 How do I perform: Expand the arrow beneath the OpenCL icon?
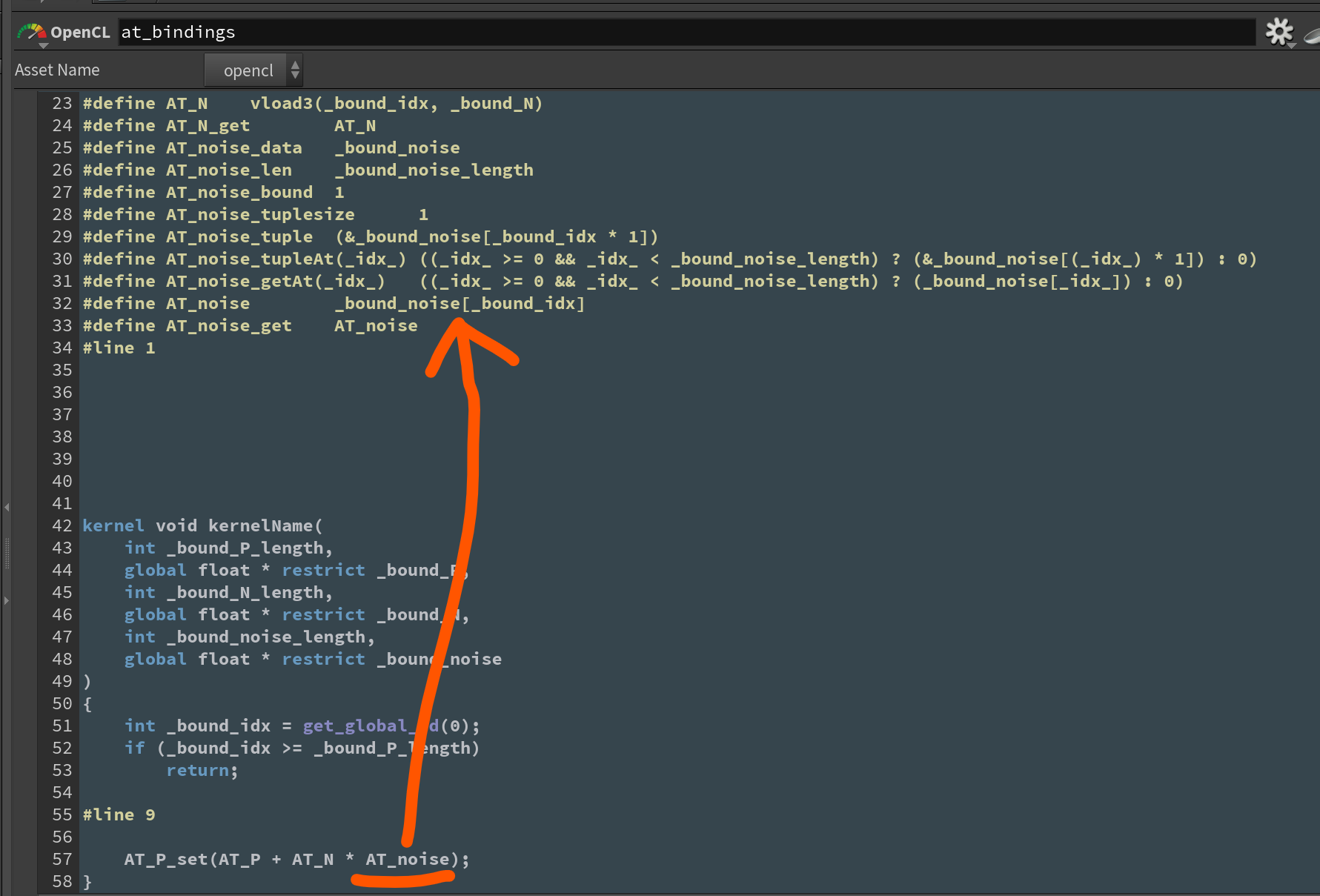pyautogui.click(x=43, y=46)
